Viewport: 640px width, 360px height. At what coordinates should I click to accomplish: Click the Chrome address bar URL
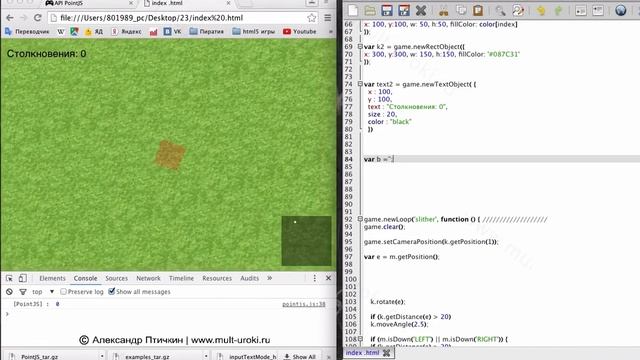pyautogui.click(x=152, y=18)
